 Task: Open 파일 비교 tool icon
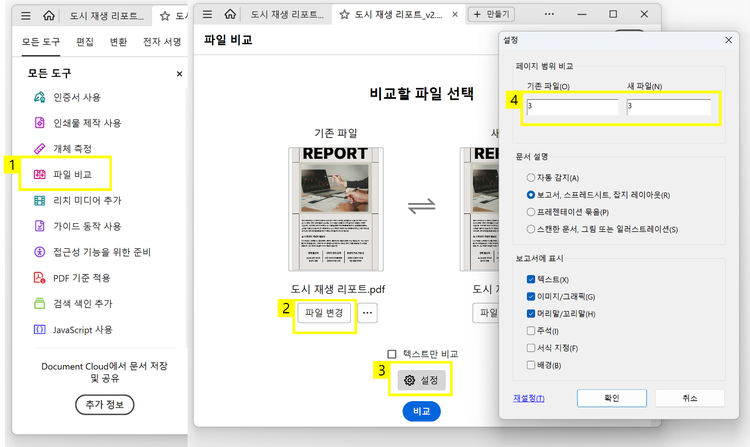pyautogui.click(x=40, y=174)
